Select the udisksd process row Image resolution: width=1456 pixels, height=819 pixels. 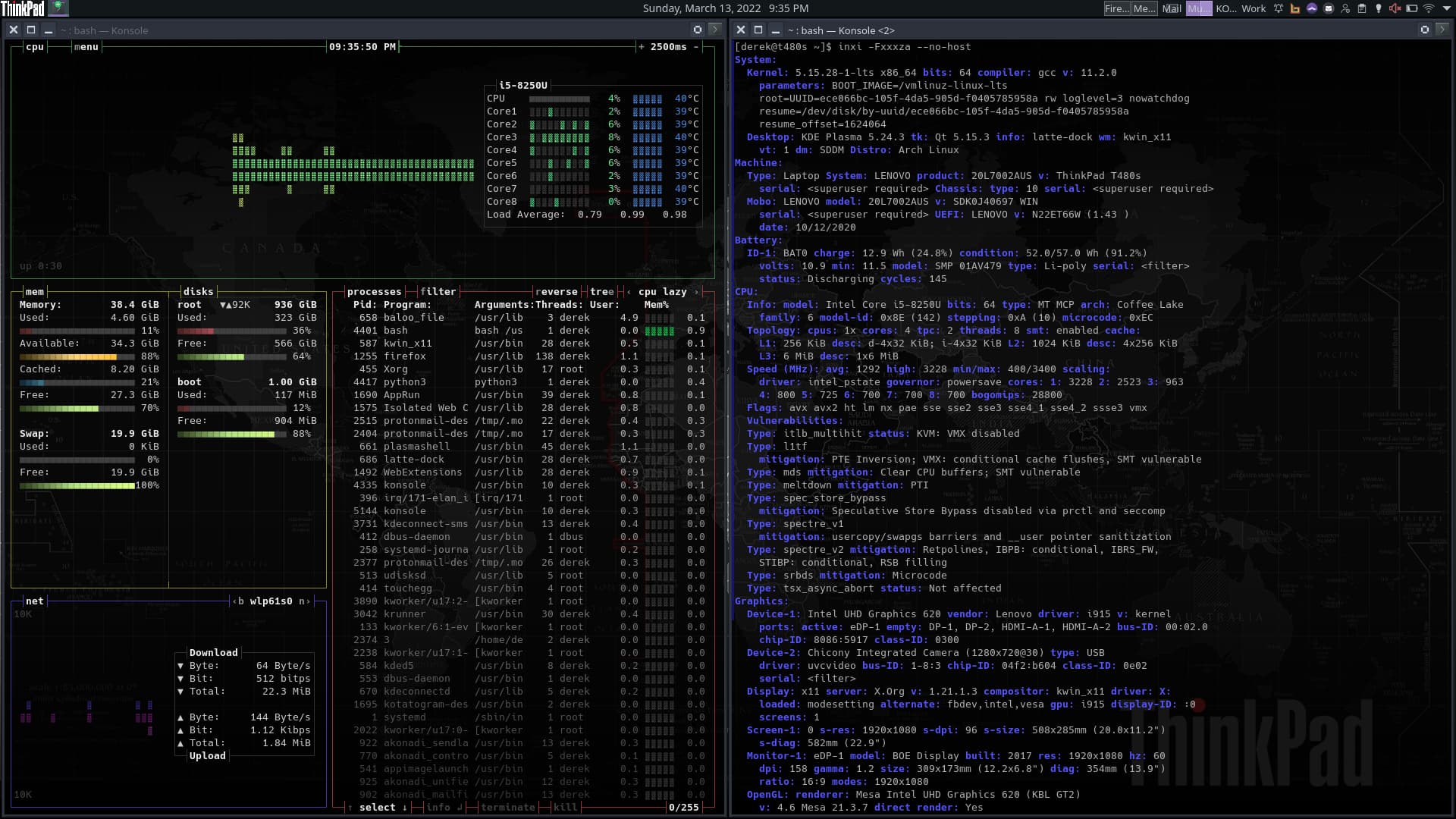pos(523,576)
